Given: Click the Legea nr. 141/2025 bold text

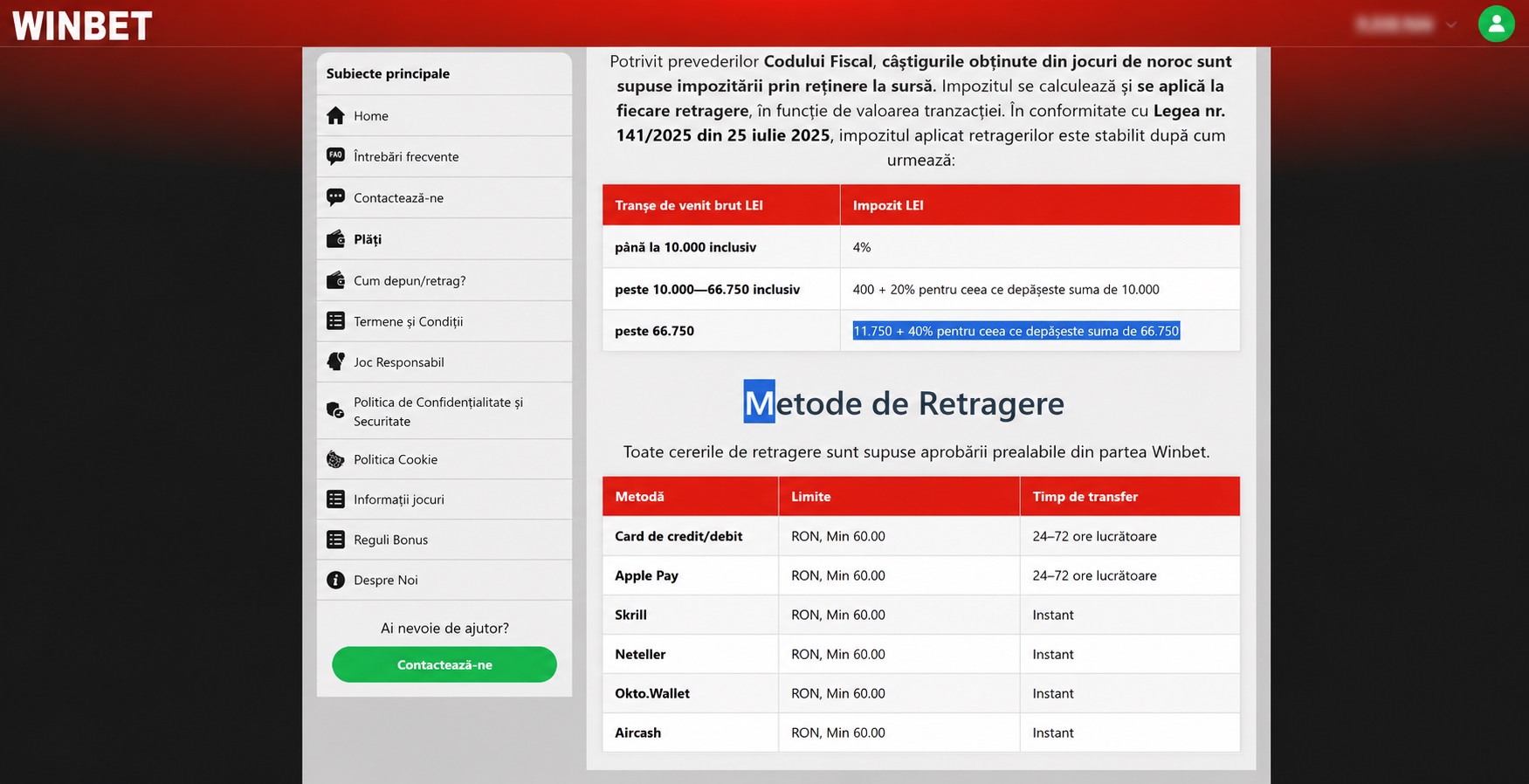Looking at the screenshot, I should point(921,123).
